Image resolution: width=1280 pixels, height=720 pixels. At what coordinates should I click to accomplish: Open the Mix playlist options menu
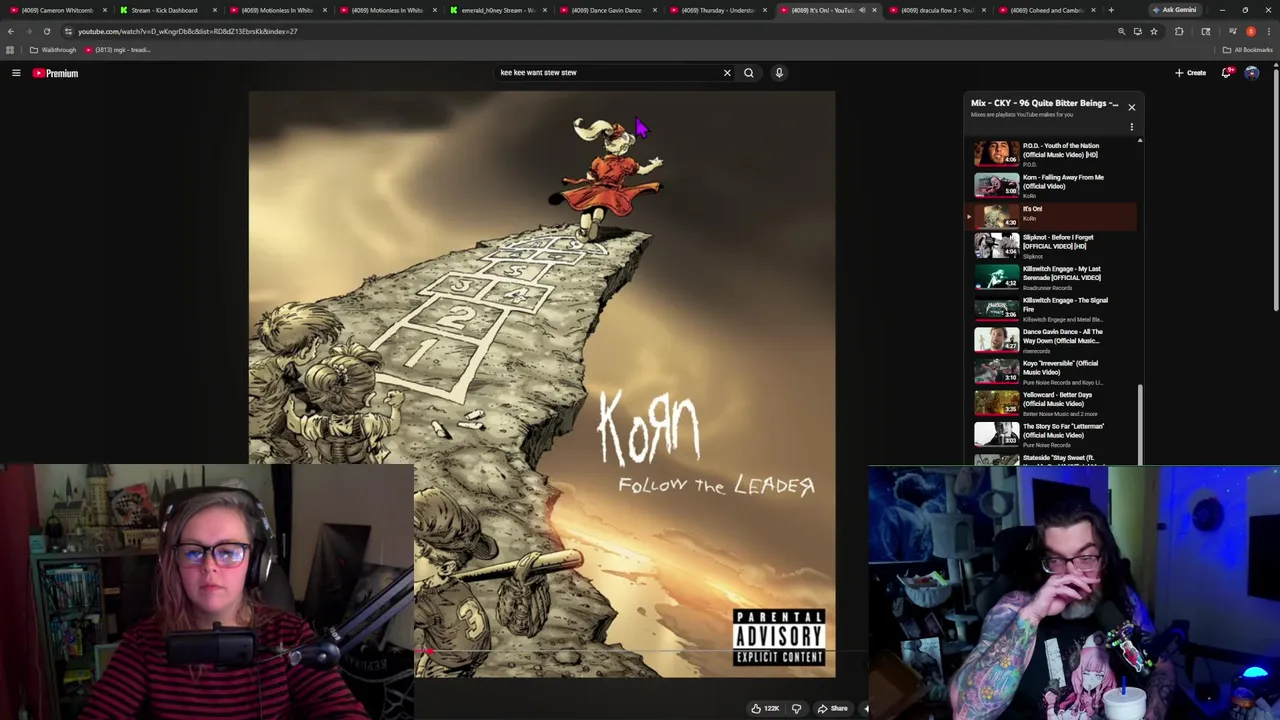tap(1131, 127)
